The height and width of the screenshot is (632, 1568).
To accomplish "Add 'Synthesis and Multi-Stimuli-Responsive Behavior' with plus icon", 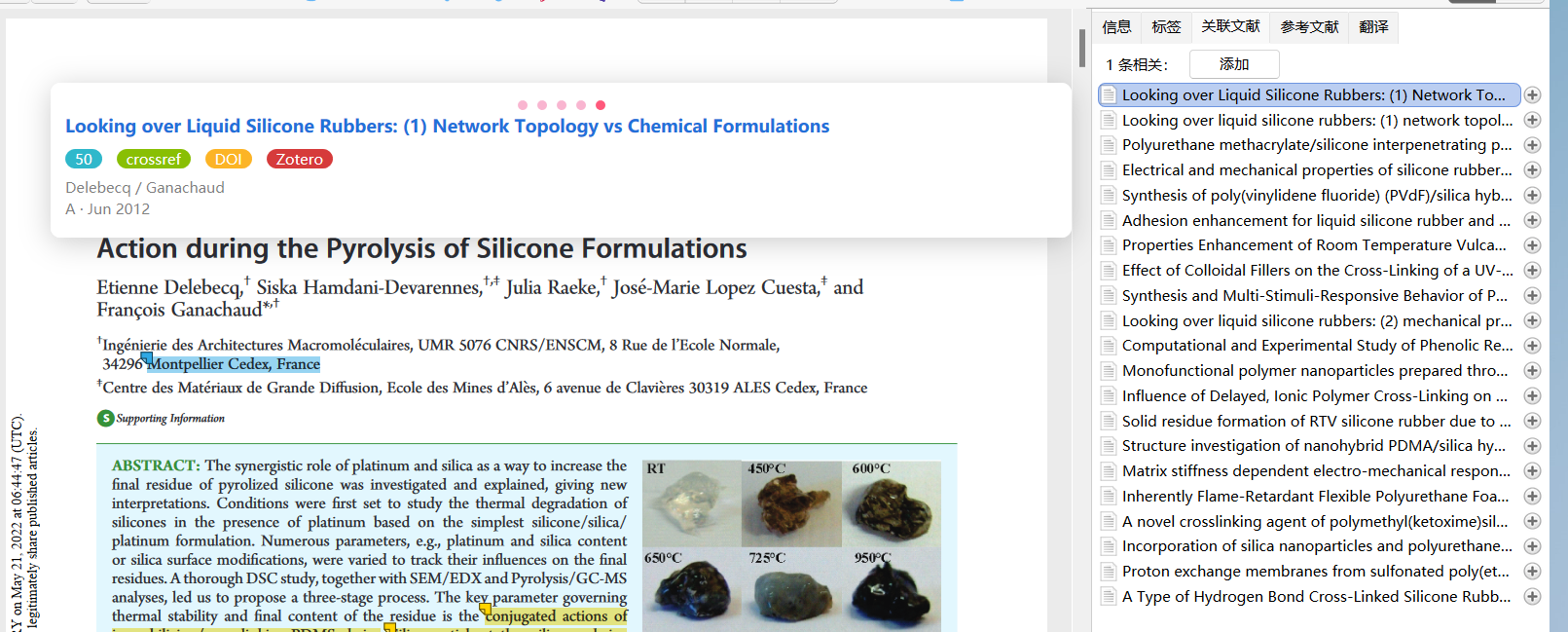I will (x=1532, y=296).
